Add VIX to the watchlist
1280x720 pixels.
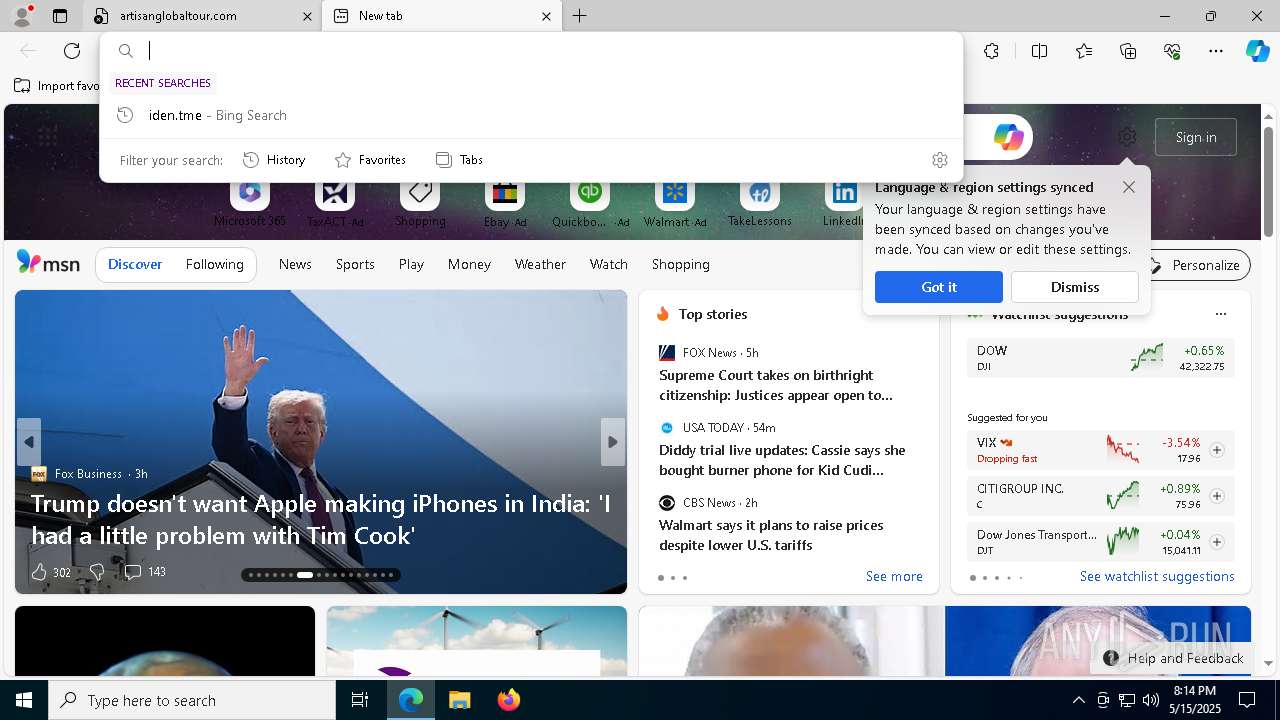[1217, 450]
